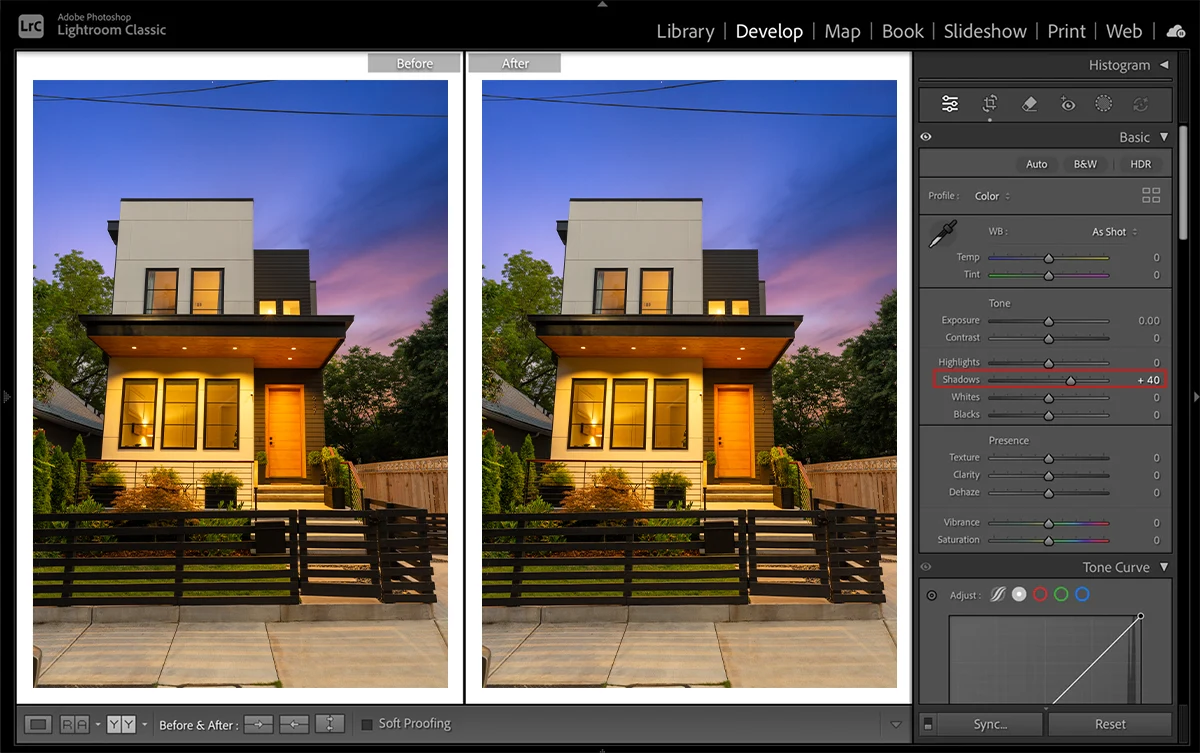Screen dimensions: 1200x753
Task: Collapse the Tone Curve panel triangle
Action: (x=1164, y=567)
